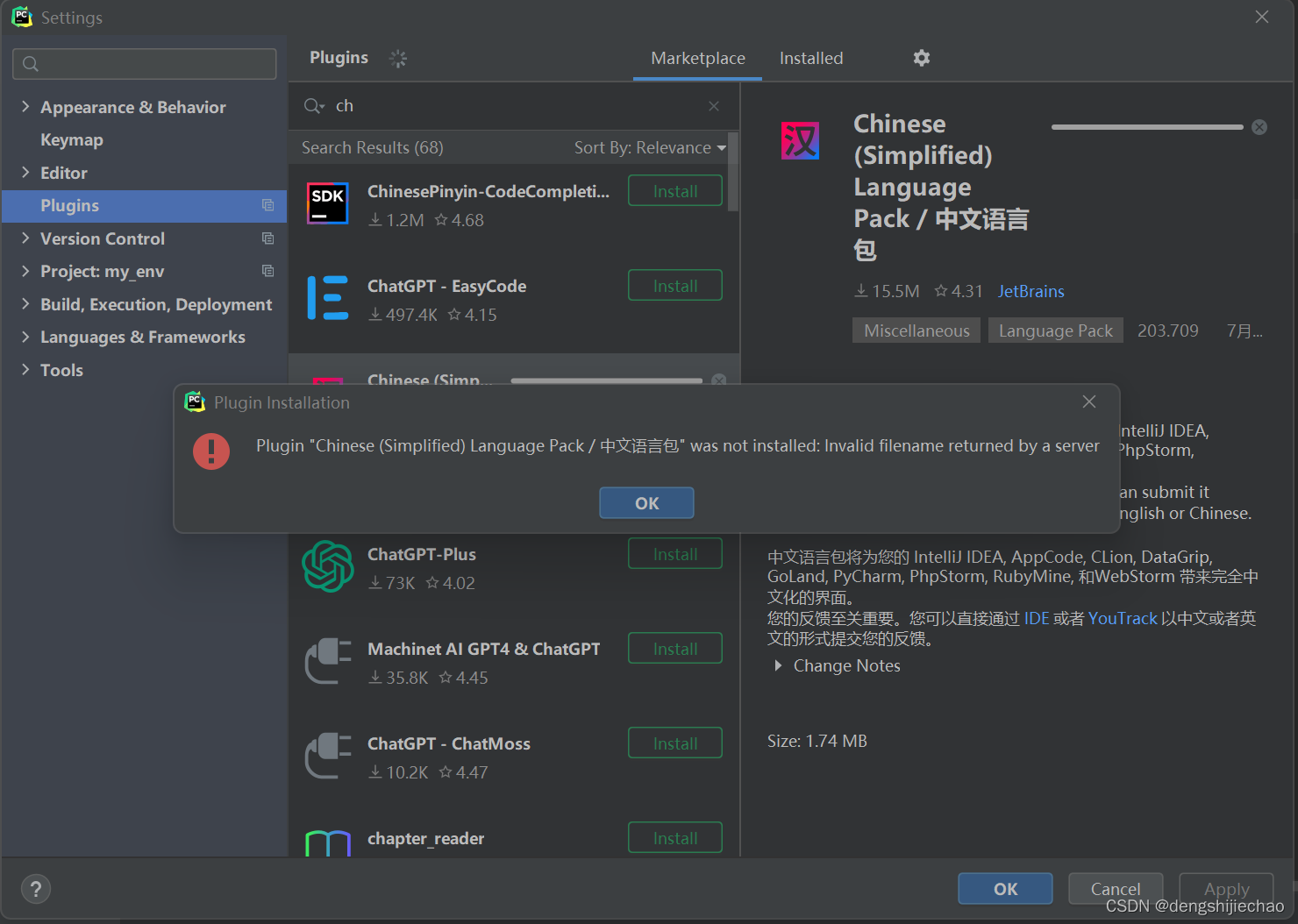Switch to the Marketplace tab
The height and width of the screenshot is (924, 1298).
[698, 58]
